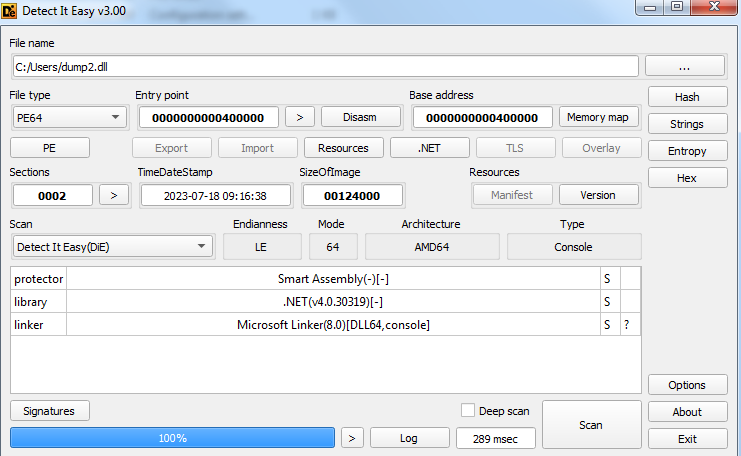Screen dimensions: 741x456
Task: Click the S cell in library row
Action: 610,301
